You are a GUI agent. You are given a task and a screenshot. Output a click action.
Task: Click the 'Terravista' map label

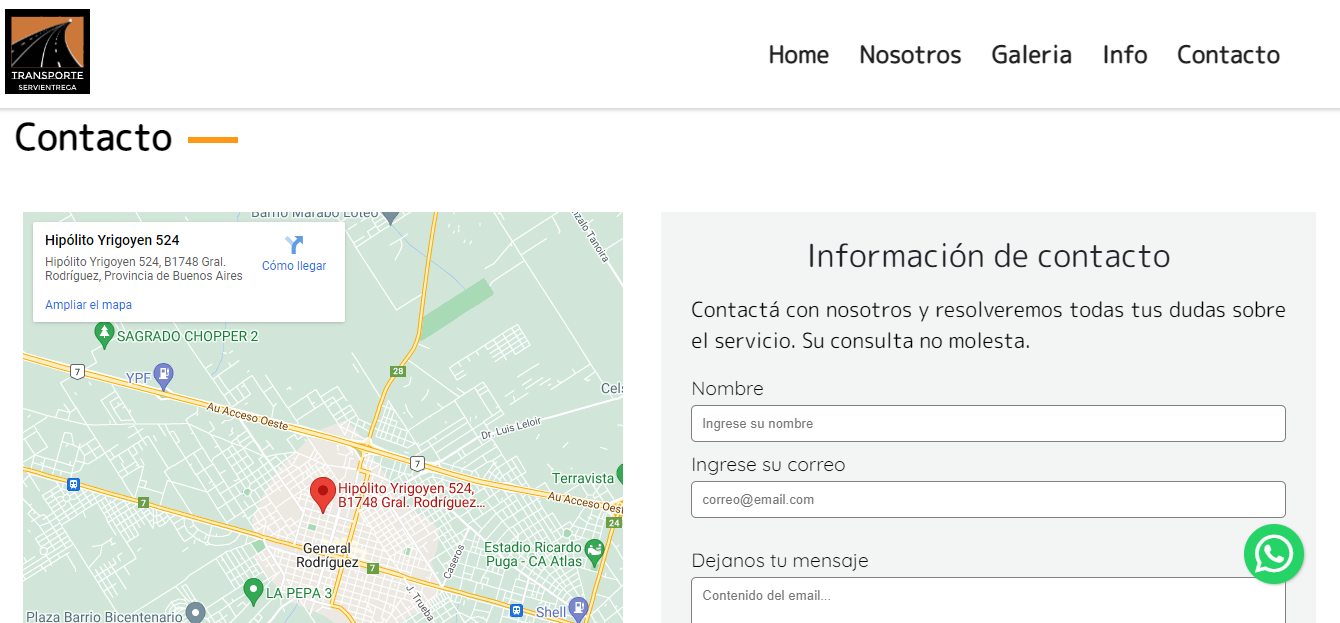[x=583, y=478]
